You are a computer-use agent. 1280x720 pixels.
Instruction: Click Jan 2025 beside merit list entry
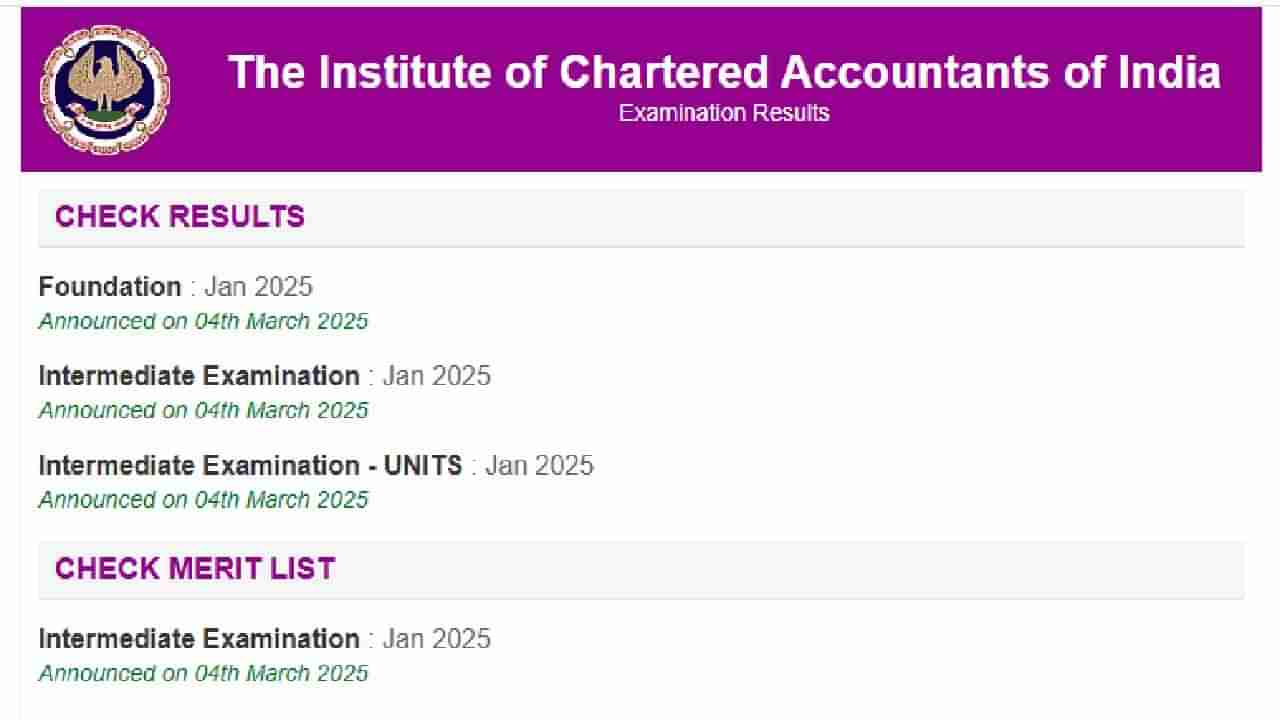(436, 639)
